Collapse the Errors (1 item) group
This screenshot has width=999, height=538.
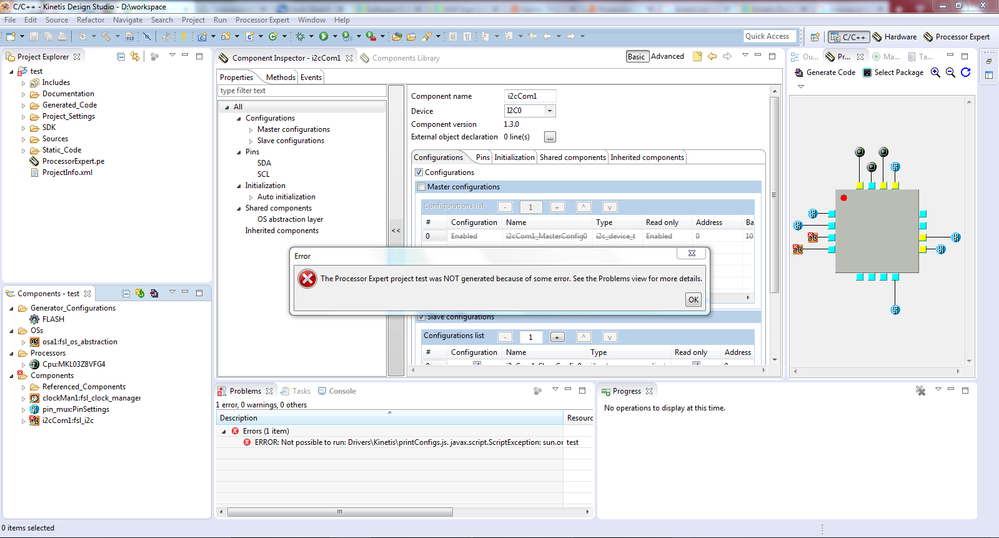[224, 432]
